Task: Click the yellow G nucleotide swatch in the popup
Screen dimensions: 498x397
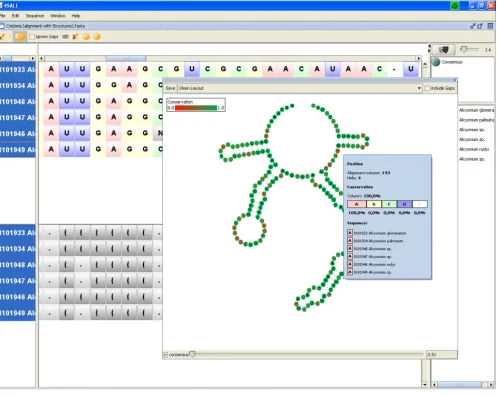Action: 374,204
